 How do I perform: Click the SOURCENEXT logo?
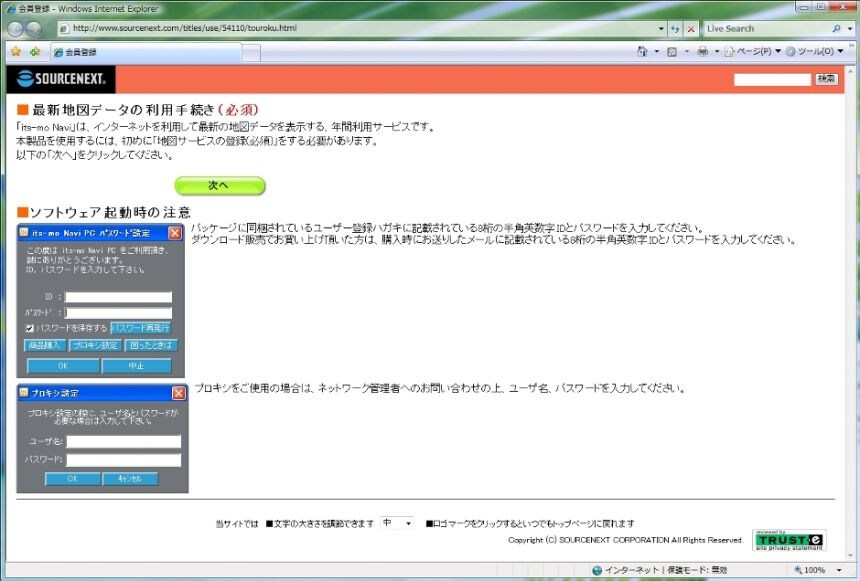(61, 79)
